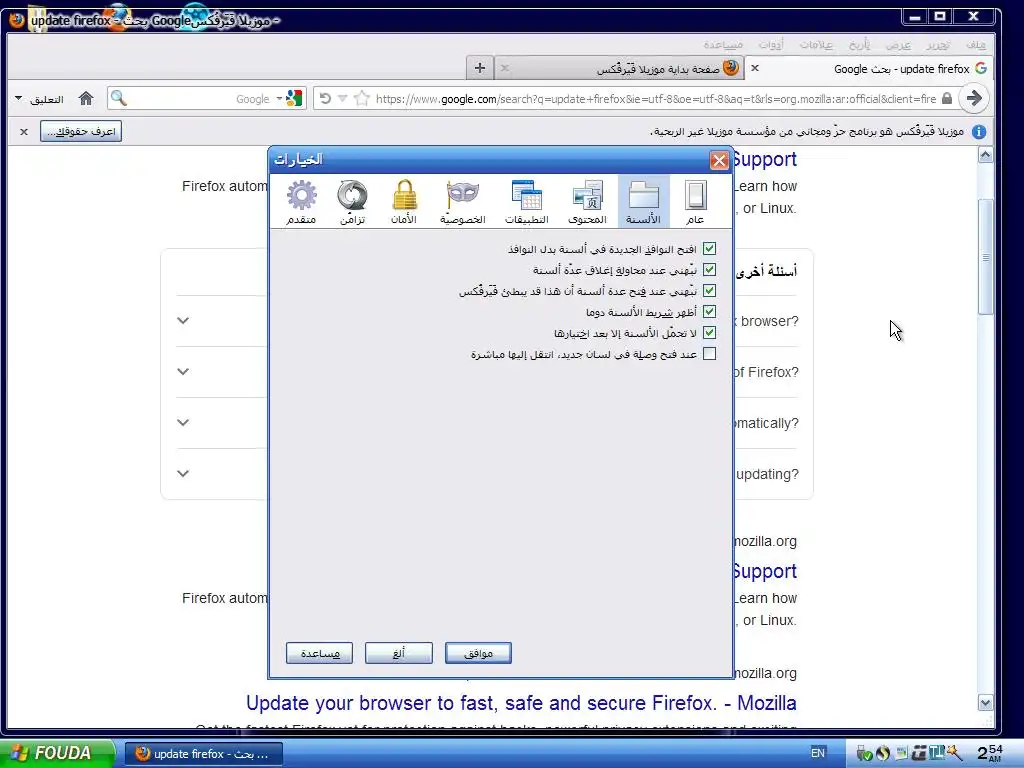
Task: Click the vertical scrollbar thumb
Action: [x=985, y=257]
